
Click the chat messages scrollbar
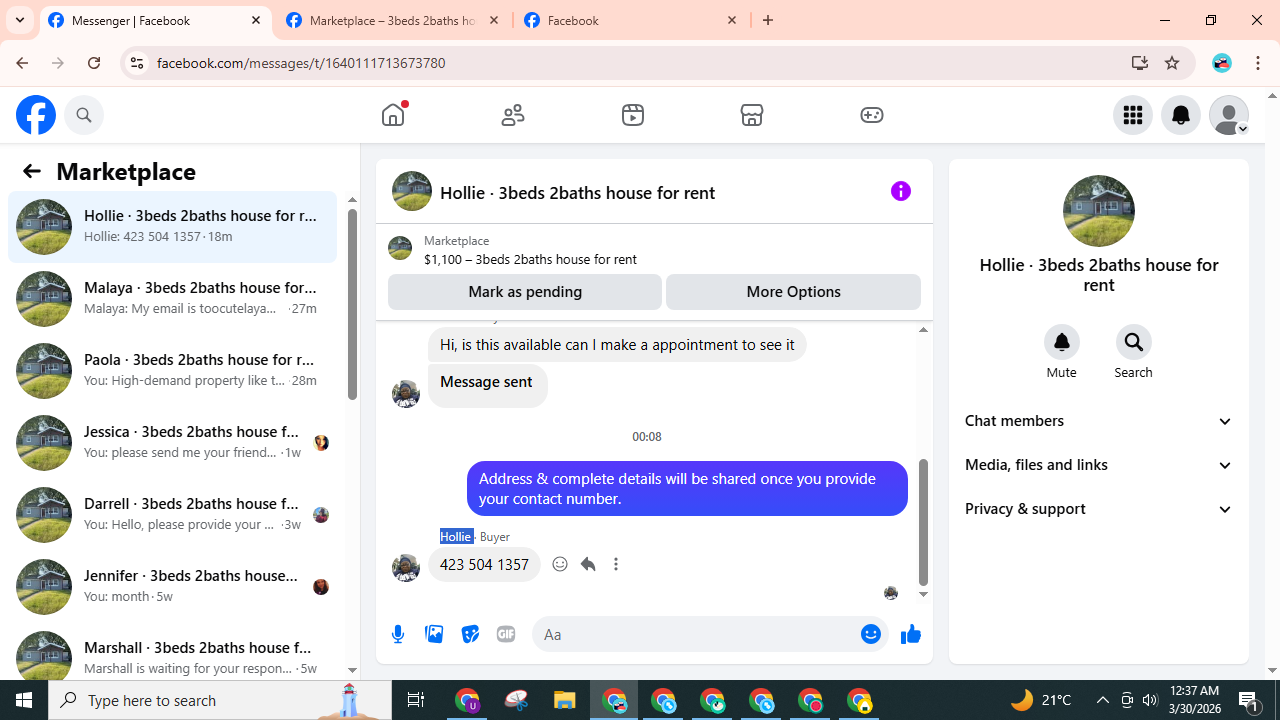923,522
